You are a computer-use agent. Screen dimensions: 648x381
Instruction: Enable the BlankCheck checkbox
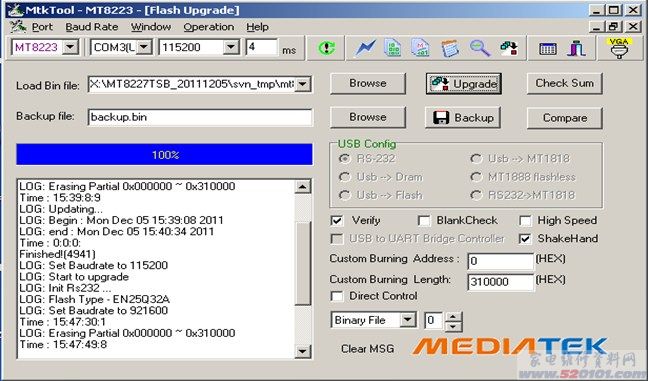(x=424, y=221)
